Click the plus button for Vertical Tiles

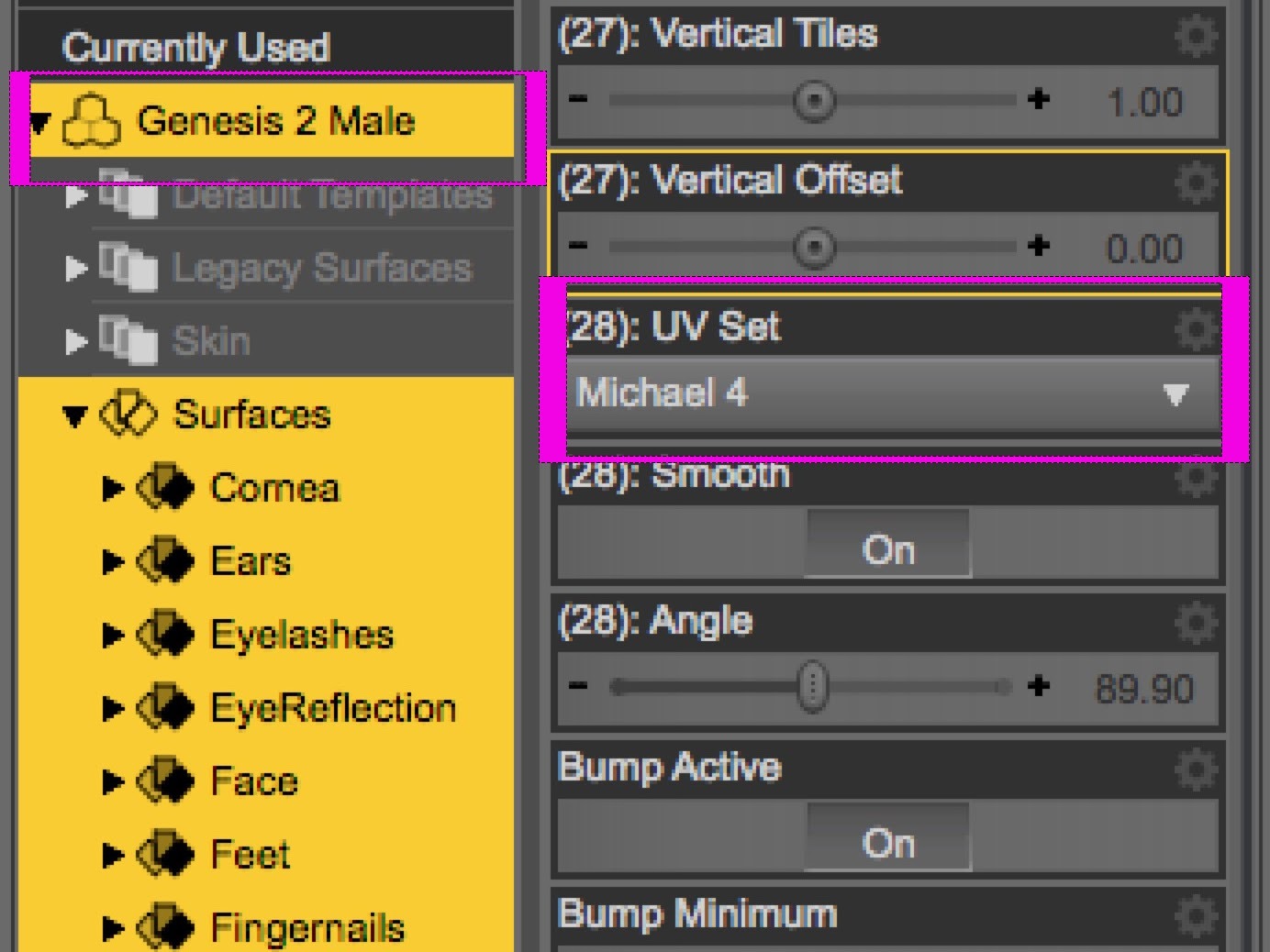click(x=1038, y=99)
